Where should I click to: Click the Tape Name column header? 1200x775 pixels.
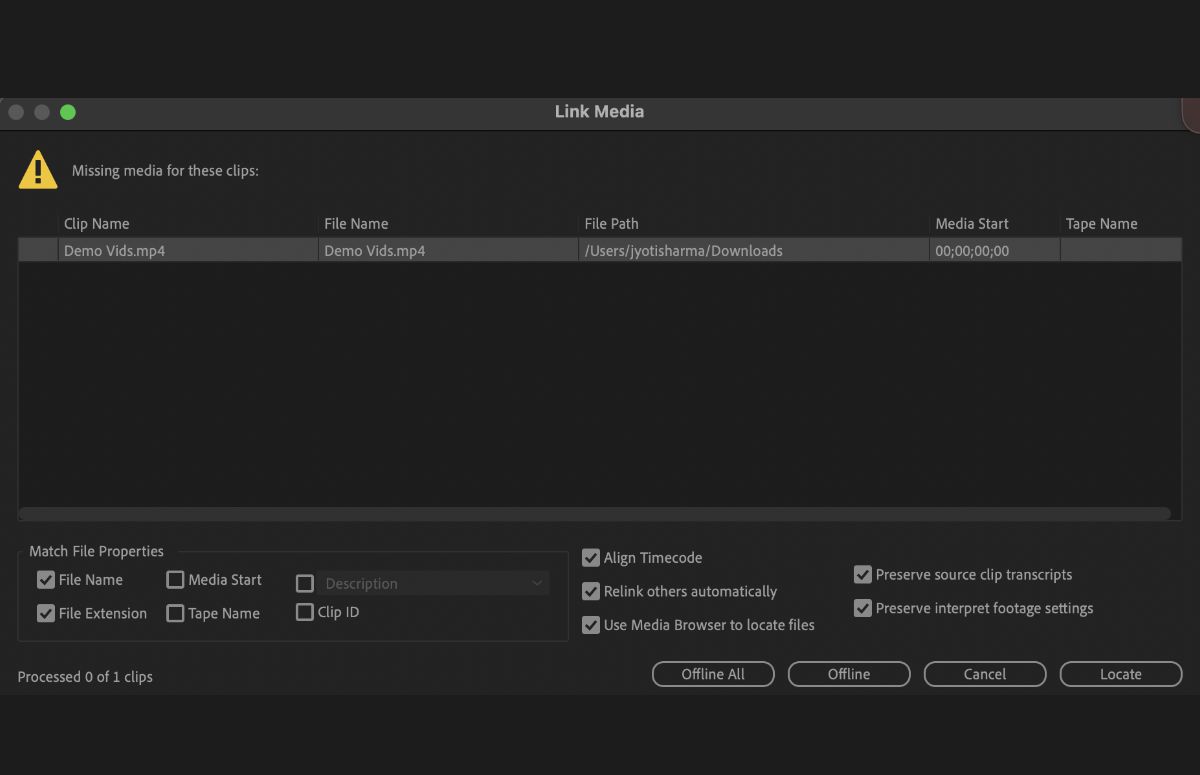pos(1100,223)
